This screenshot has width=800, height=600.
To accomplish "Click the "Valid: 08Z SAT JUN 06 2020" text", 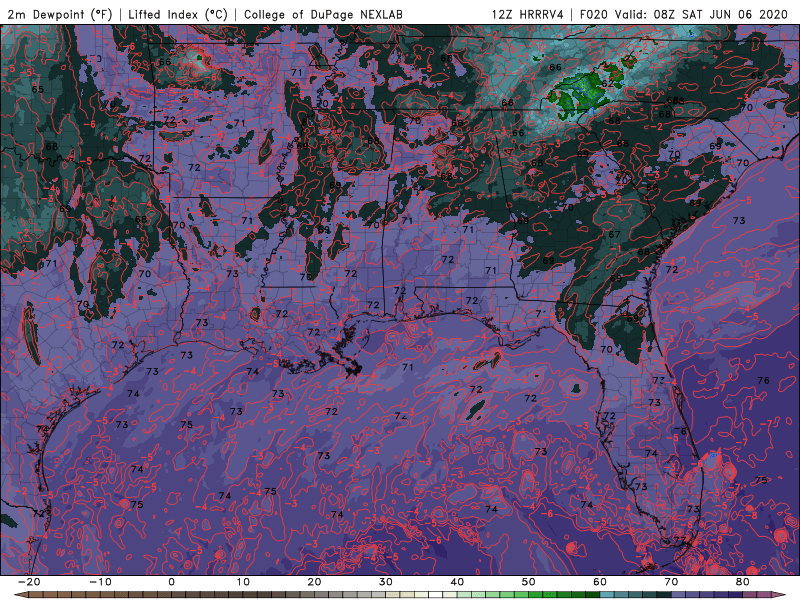I will (702, 14).
